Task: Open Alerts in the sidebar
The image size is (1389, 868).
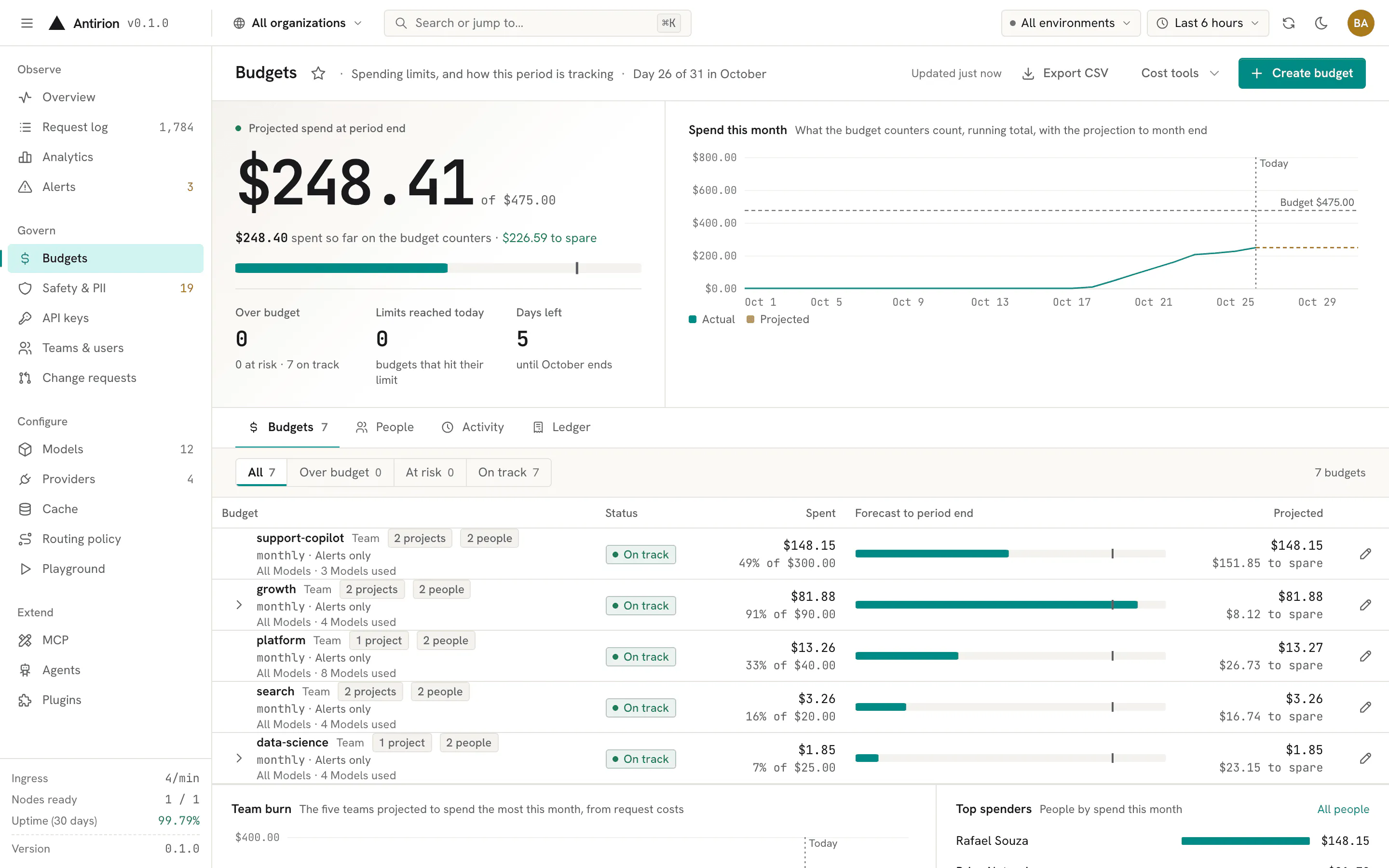Action: pos(106,187)
